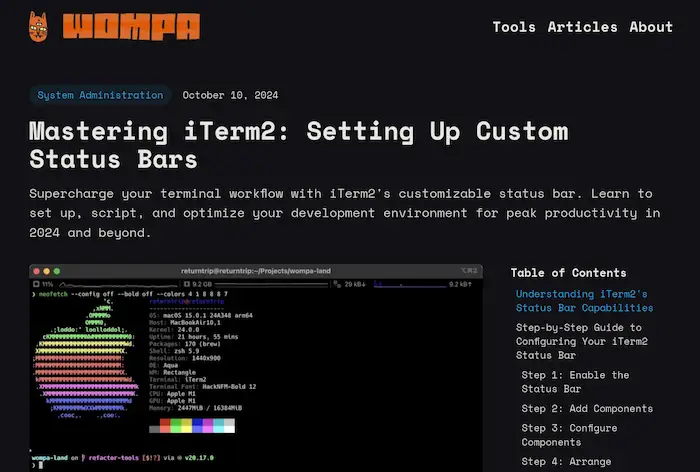Click the green dot in terminal screenshot
Image resolution: width=700 pixels, height=472 pixels.
[x=57, y=271]
